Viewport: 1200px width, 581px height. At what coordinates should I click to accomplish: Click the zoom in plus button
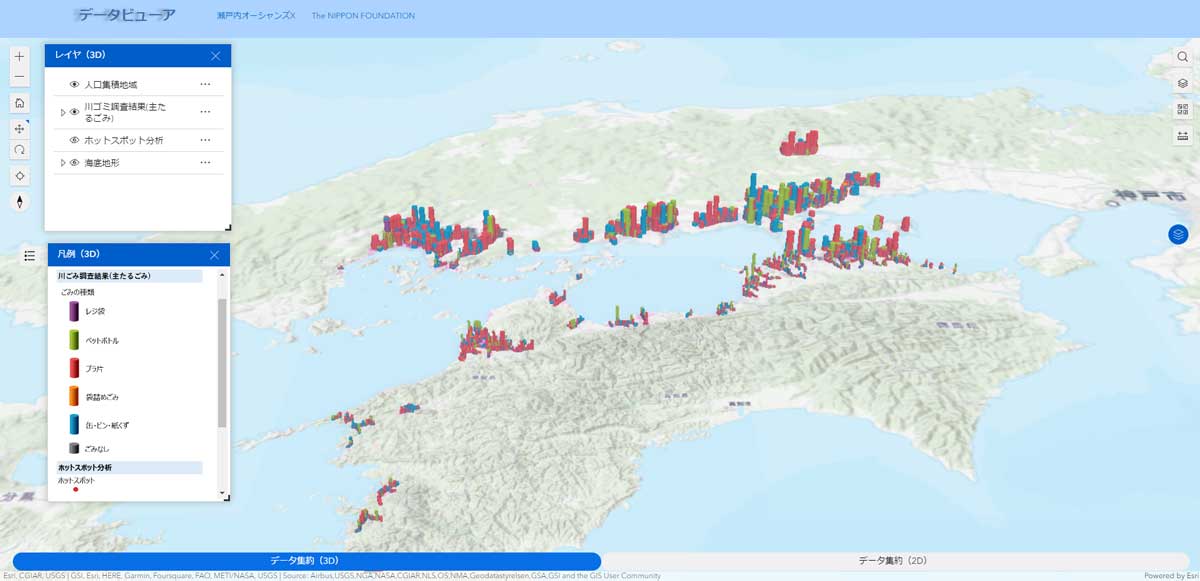[19, 57]
